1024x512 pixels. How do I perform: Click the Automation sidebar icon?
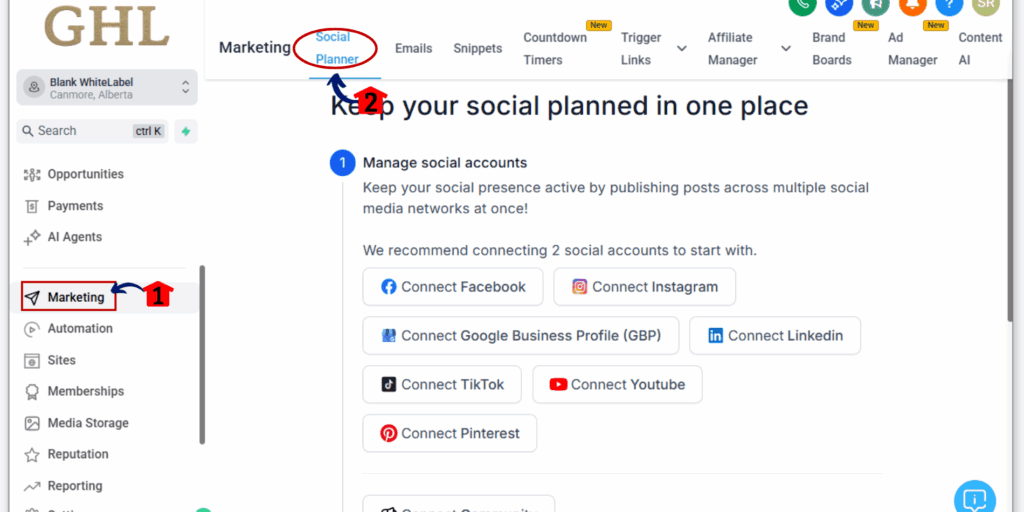click(x=32, y=329)
